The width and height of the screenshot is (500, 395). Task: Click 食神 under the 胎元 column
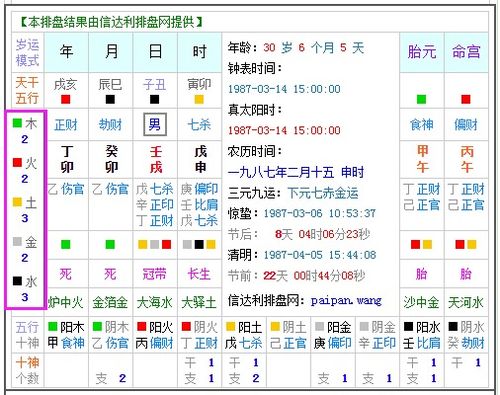point(422,125)
